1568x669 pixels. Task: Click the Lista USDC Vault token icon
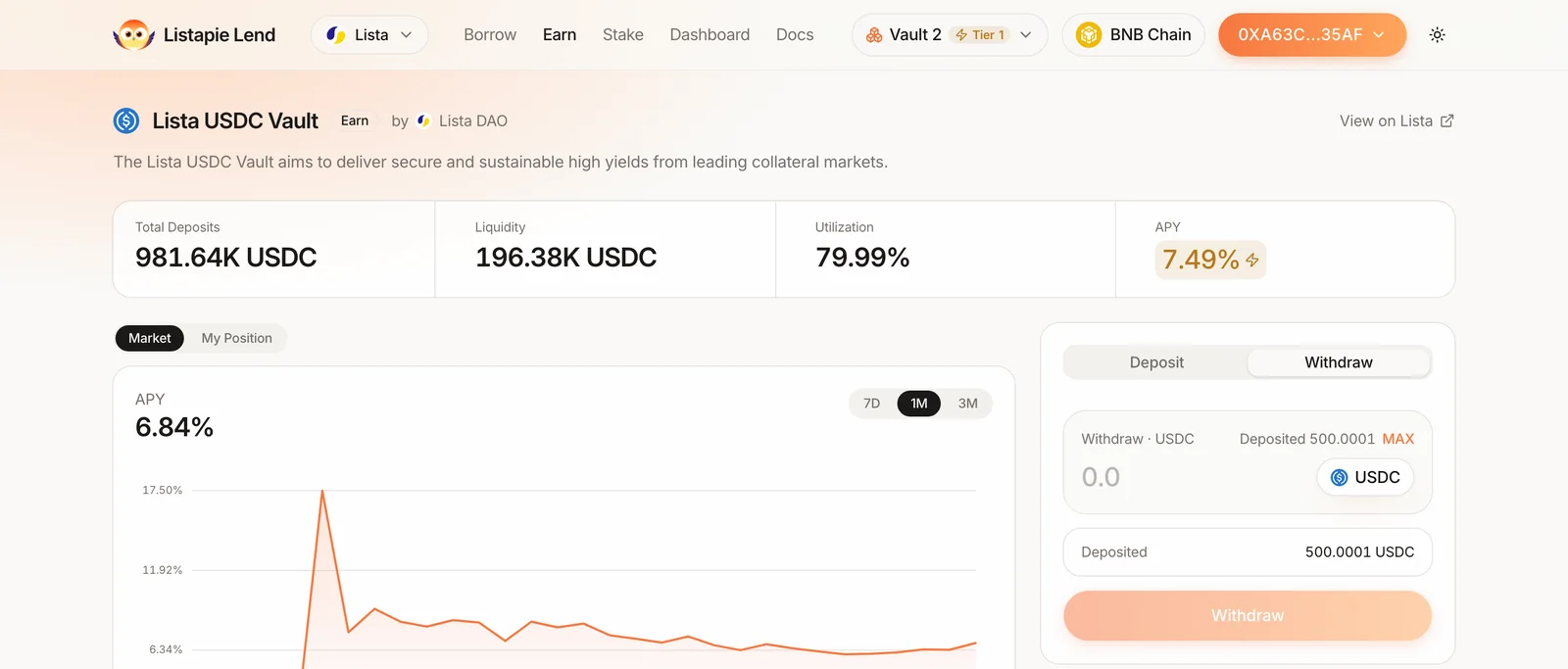click(126, 120)
